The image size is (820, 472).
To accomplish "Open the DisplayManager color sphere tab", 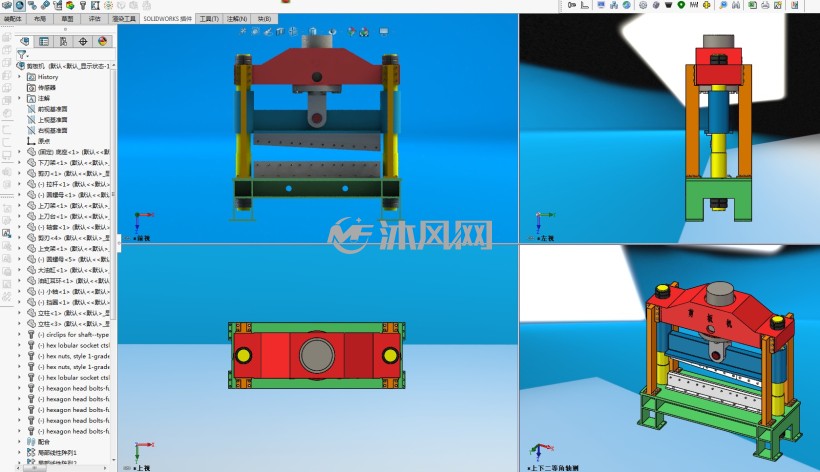I will (102, 41).
